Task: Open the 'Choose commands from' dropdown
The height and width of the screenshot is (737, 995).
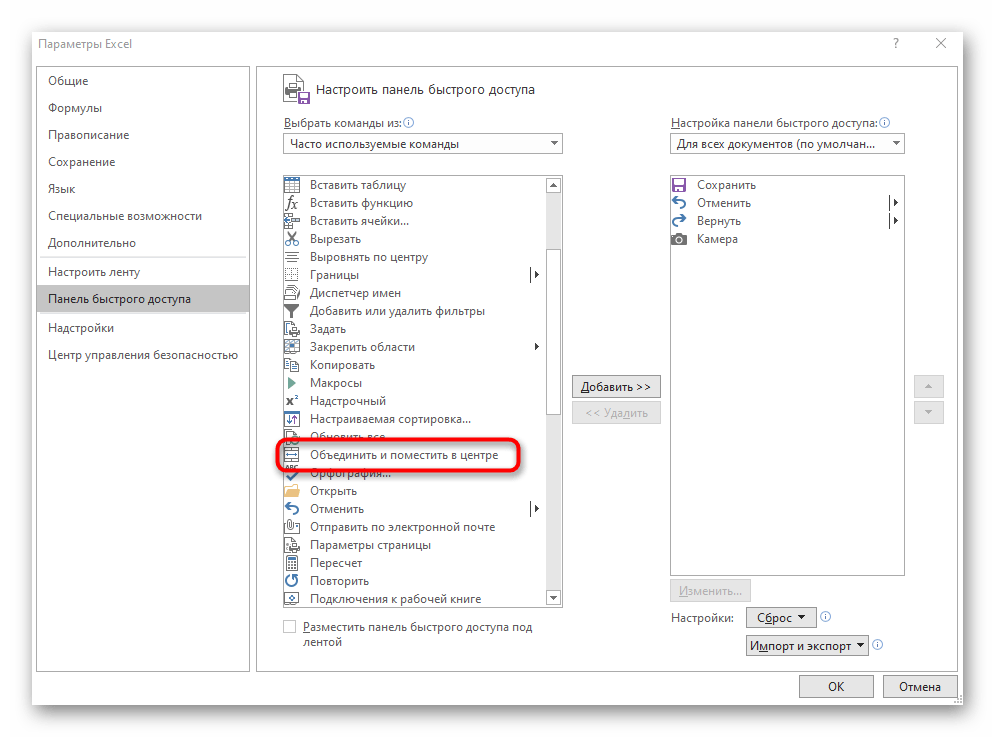Action: click(x=422, y=144)
